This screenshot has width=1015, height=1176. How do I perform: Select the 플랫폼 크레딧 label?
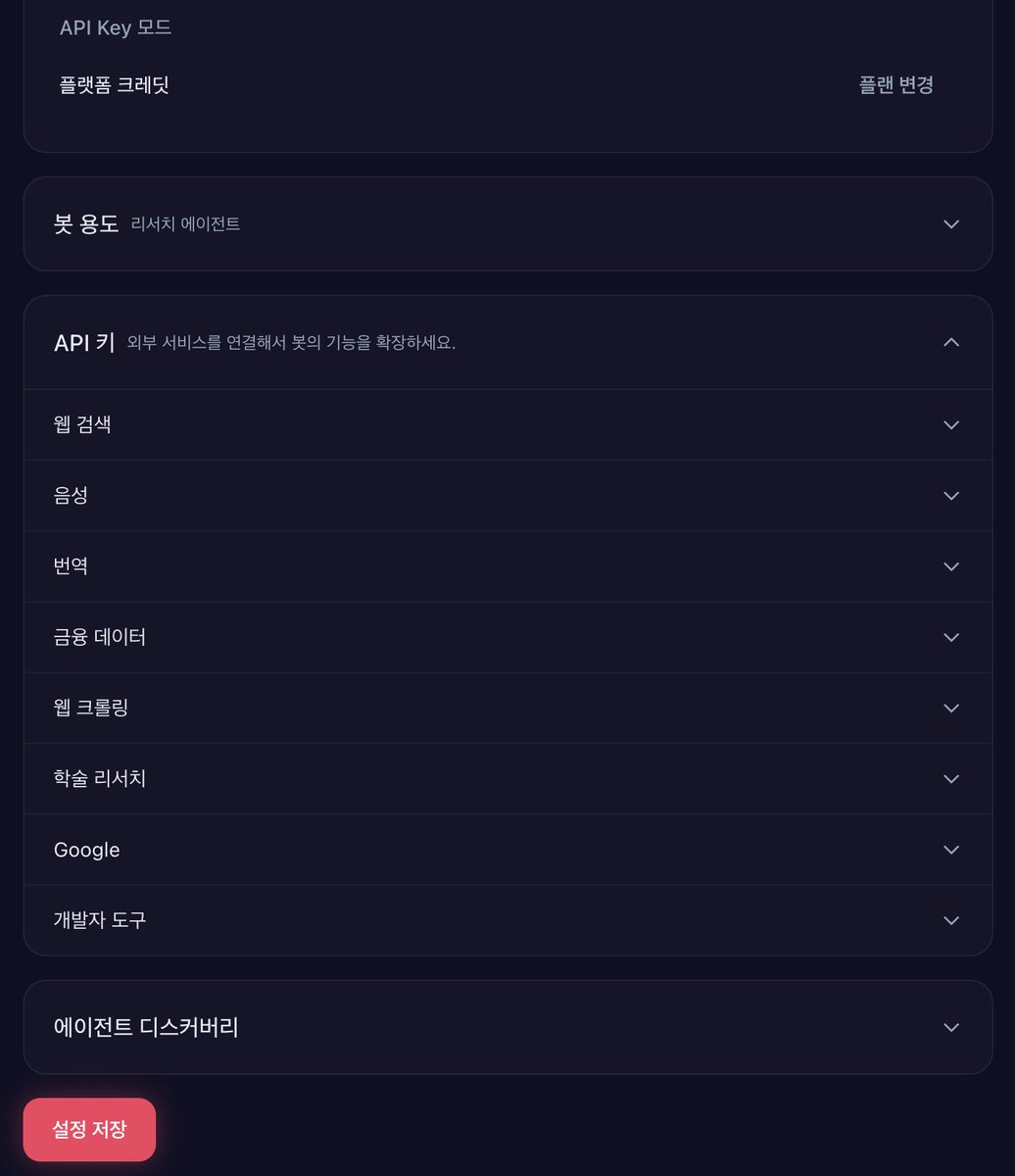pos(115,85)
